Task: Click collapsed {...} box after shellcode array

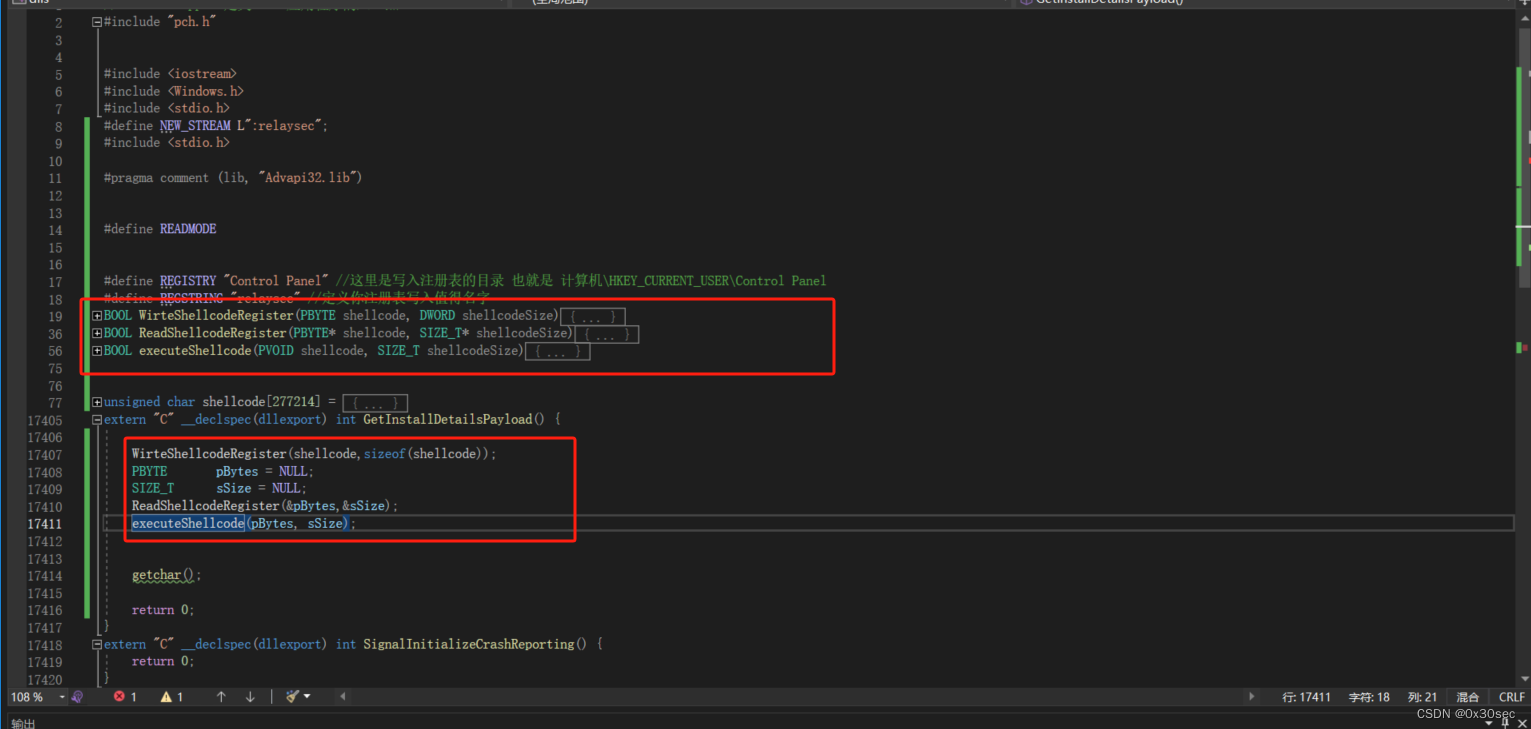Action: 375,403
